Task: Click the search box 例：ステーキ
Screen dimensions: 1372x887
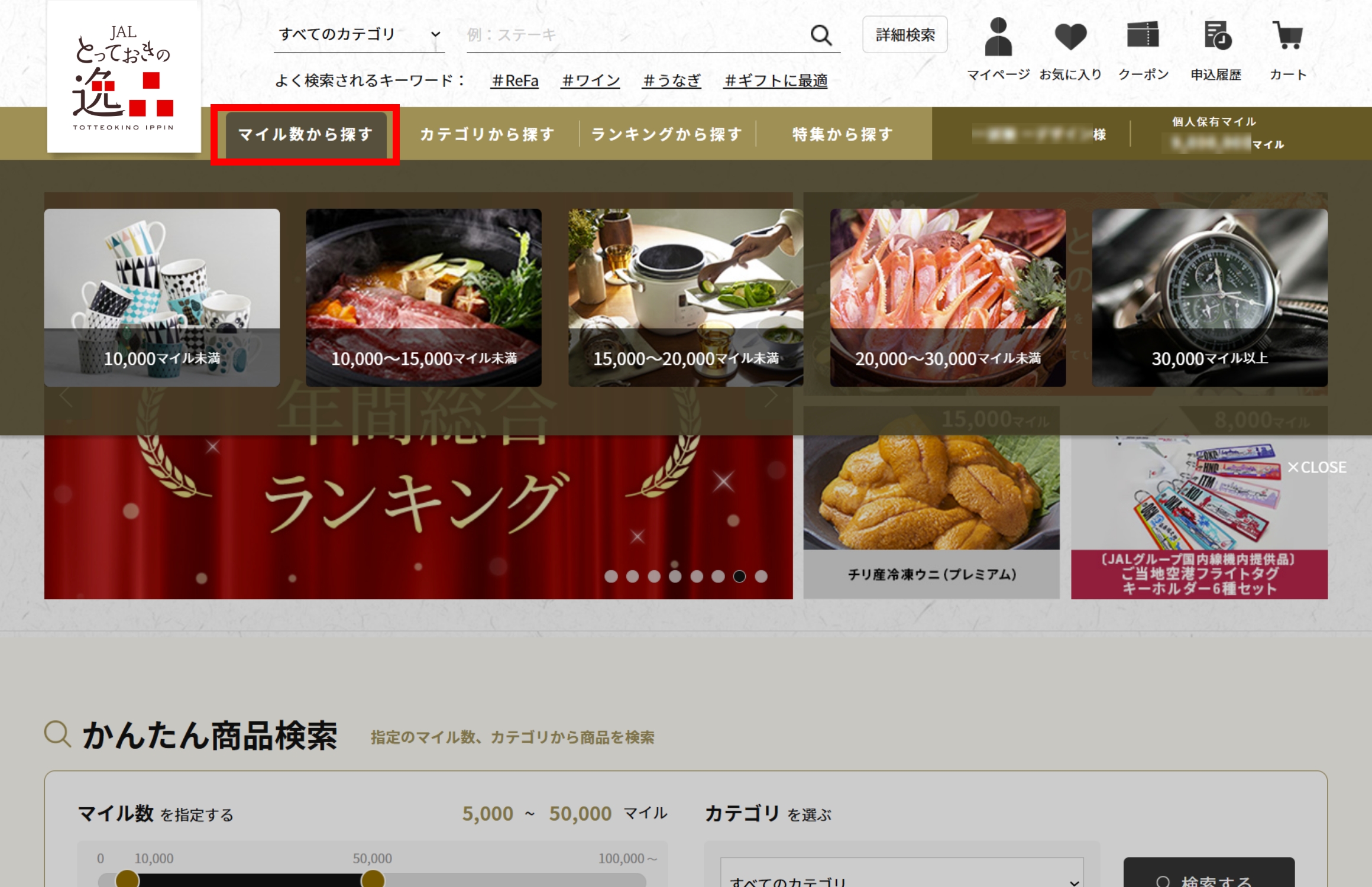Action: pyautogui.click(x=636, y=35)
